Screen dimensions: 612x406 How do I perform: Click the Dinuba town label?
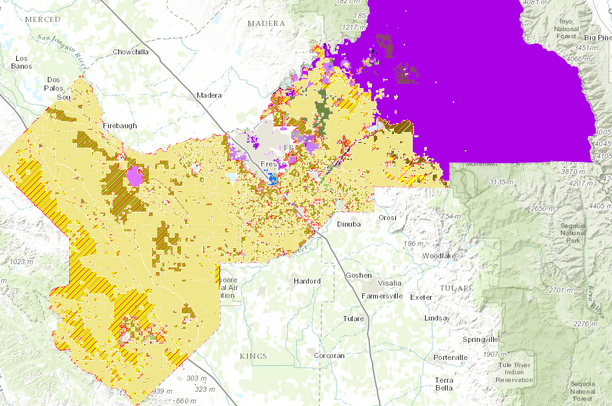click(349, 227)
